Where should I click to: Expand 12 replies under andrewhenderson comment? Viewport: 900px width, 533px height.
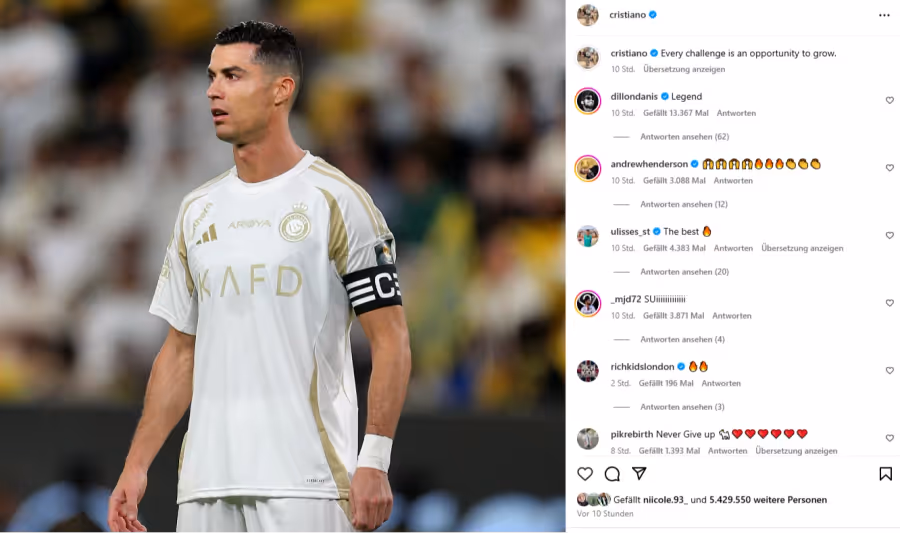[x=684, y=204]
